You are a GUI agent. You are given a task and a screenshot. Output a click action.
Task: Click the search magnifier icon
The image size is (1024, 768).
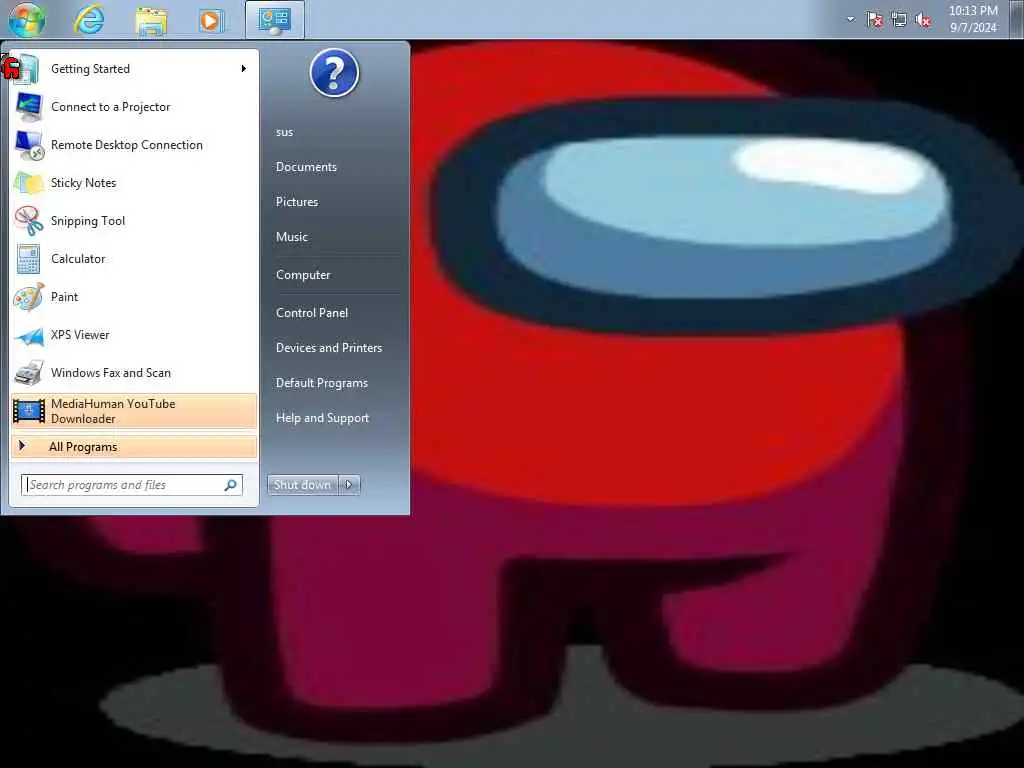pos(231,485)
